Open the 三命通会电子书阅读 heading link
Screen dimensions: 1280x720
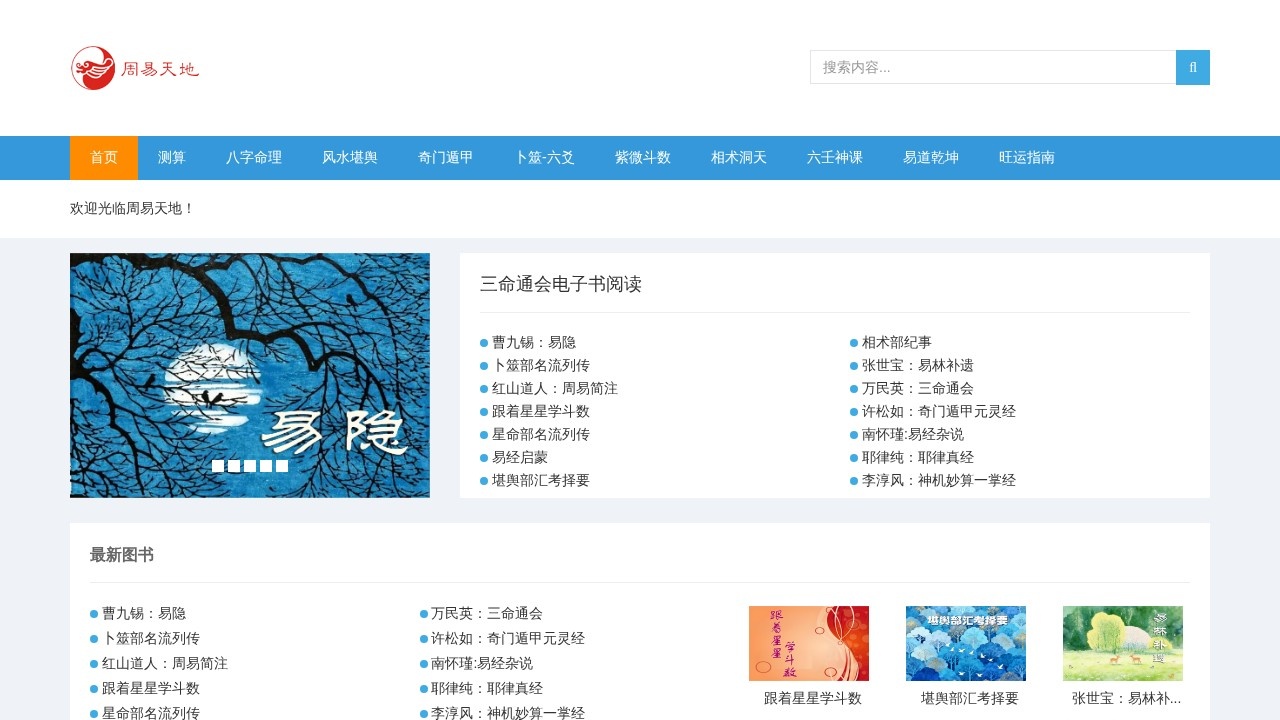click(x=561, y=284)
